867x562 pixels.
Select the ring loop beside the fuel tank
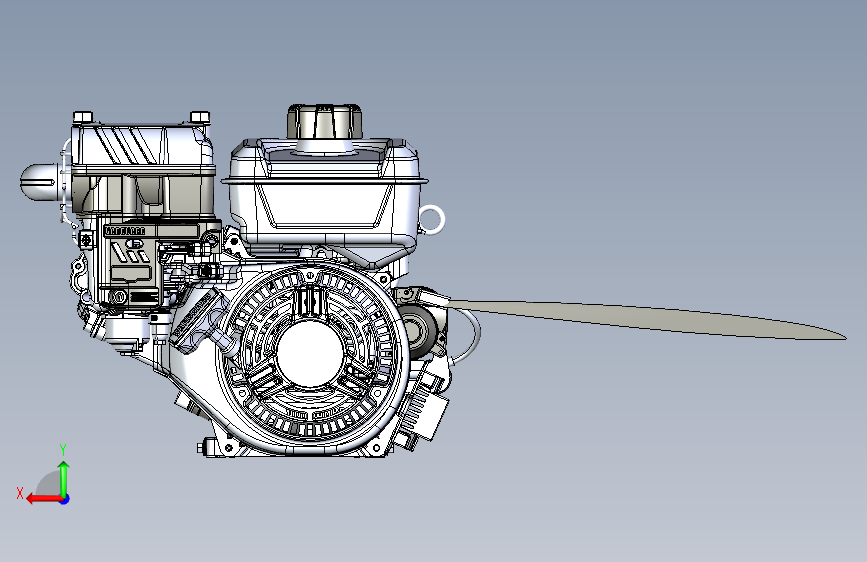432,219
